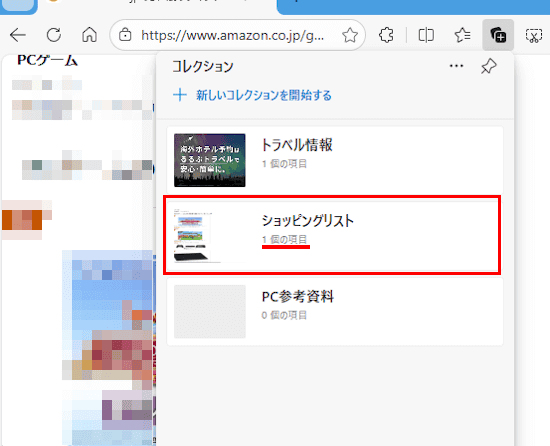Click the トラベル情報 thumbnail image
The width and height of the screenshot is (550, 446).
pos(210,160)
